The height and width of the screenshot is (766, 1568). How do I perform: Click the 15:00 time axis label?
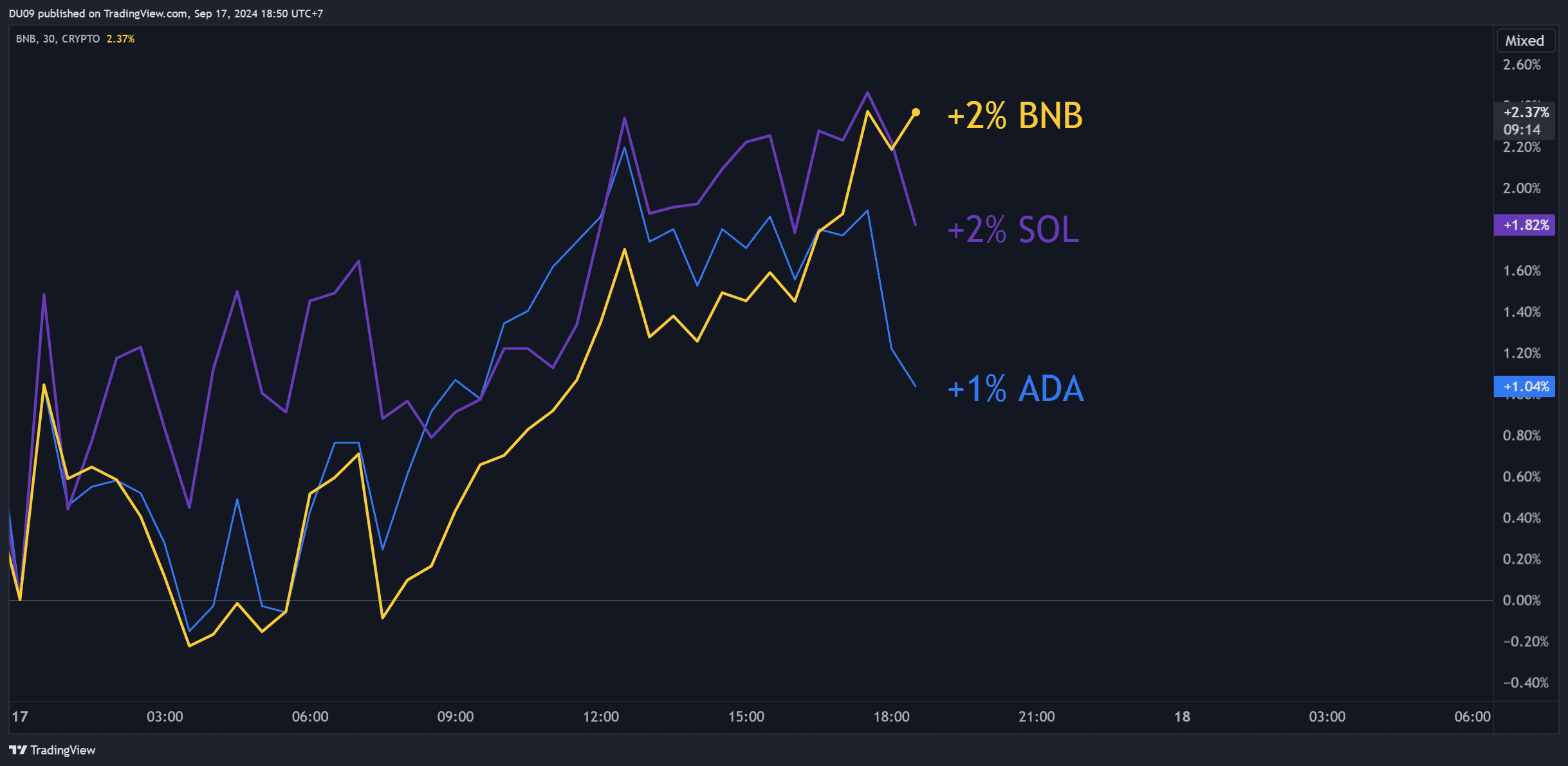pyautogui.click(x=746, y=716)
